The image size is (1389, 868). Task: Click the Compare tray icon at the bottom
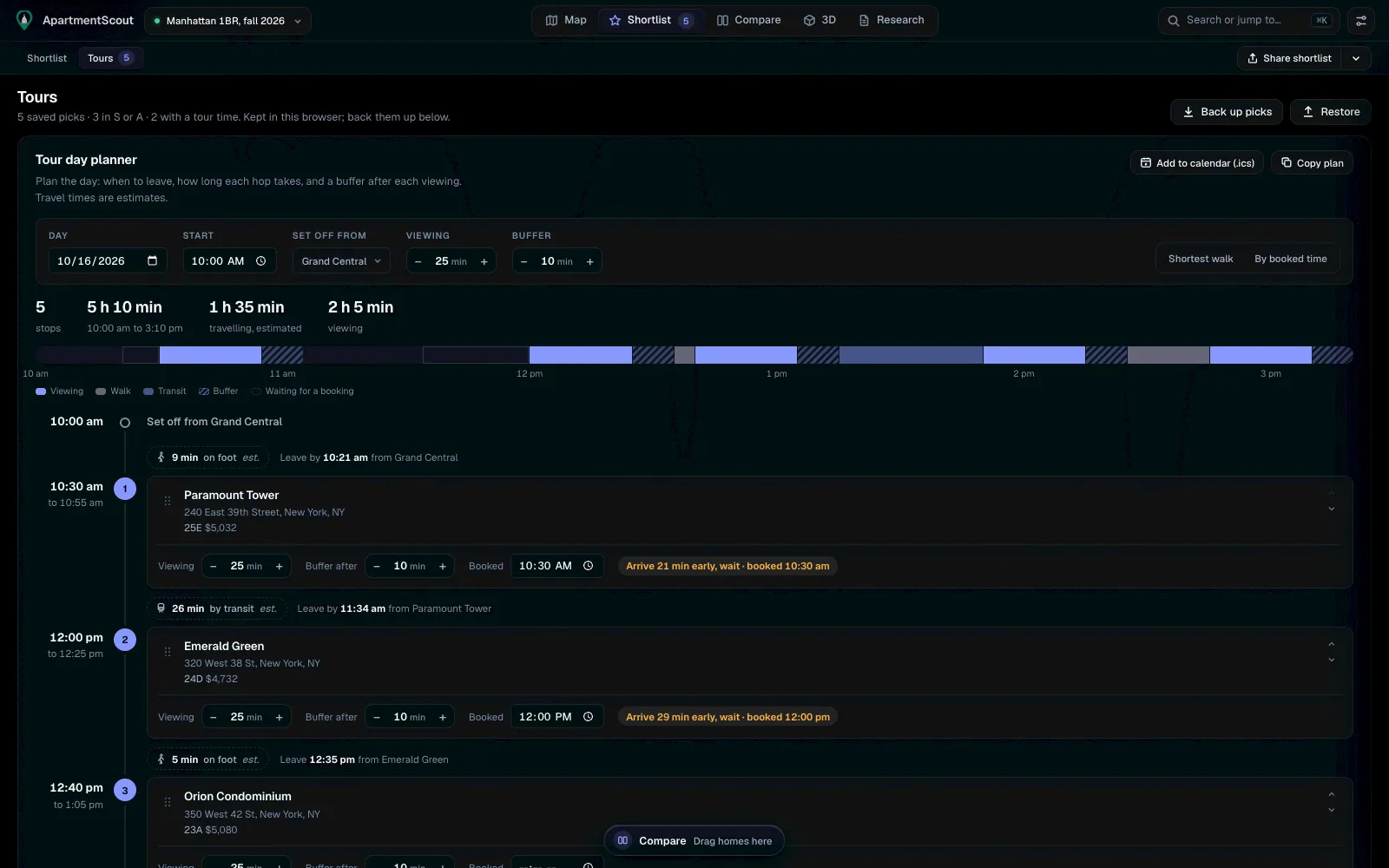click(622, 840)
